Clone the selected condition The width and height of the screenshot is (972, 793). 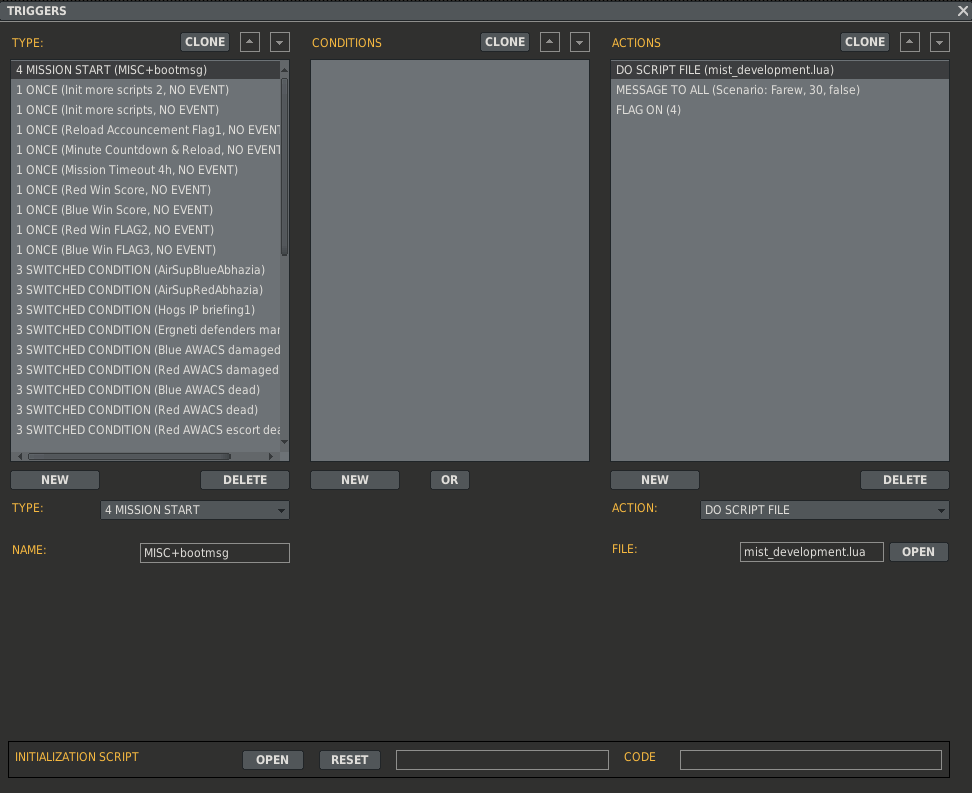click(505, 42)
